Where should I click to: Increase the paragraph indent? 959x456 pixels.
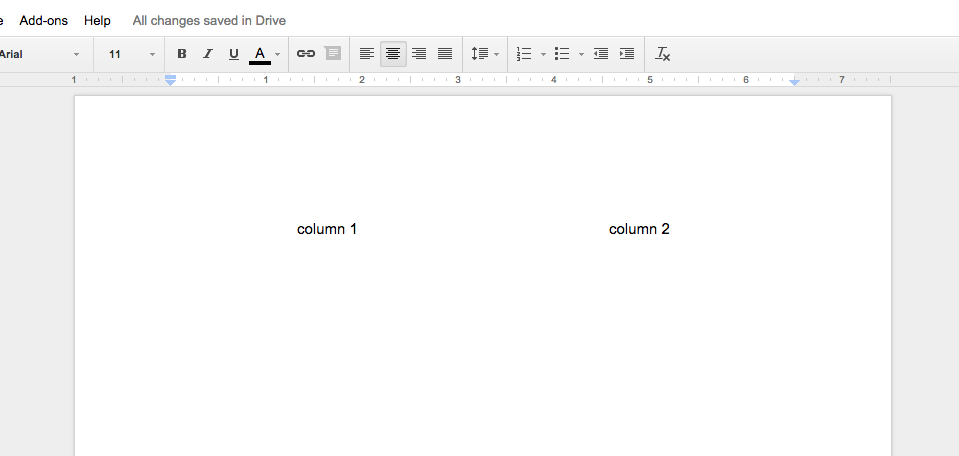[x=627, y=54]
